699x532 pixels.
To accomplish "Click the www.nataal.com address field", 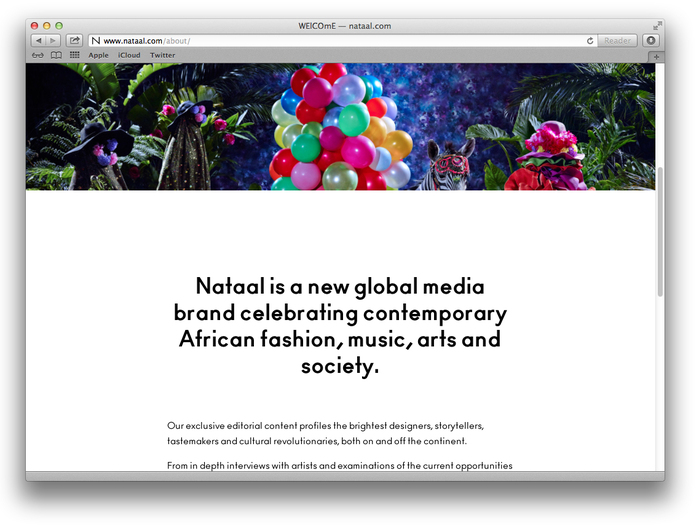I will (x=341, y=41).
